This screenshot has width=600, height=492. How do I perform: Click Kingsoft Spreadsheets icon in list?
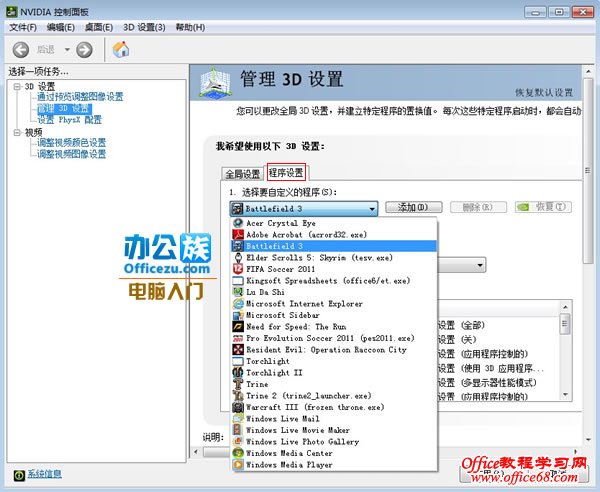[x=238, y=280]
